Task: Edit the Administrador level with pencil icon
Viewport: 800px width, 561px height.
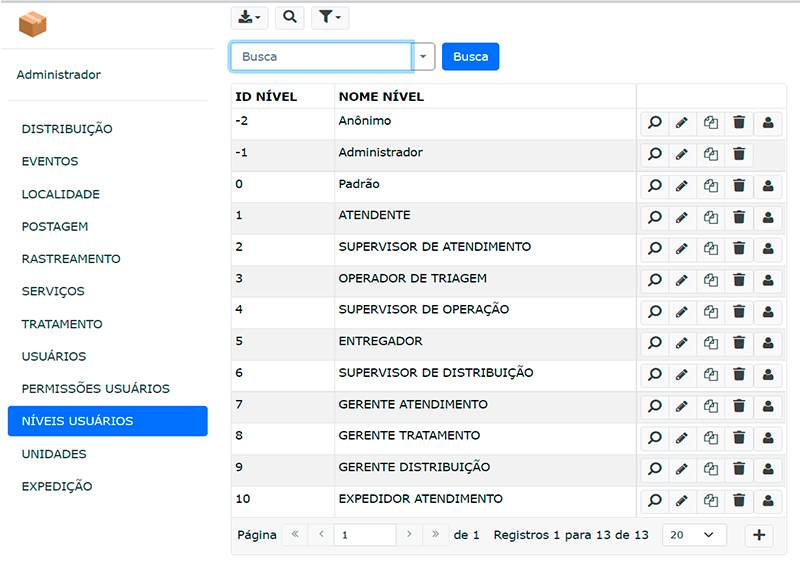Action: coord(682,155)
